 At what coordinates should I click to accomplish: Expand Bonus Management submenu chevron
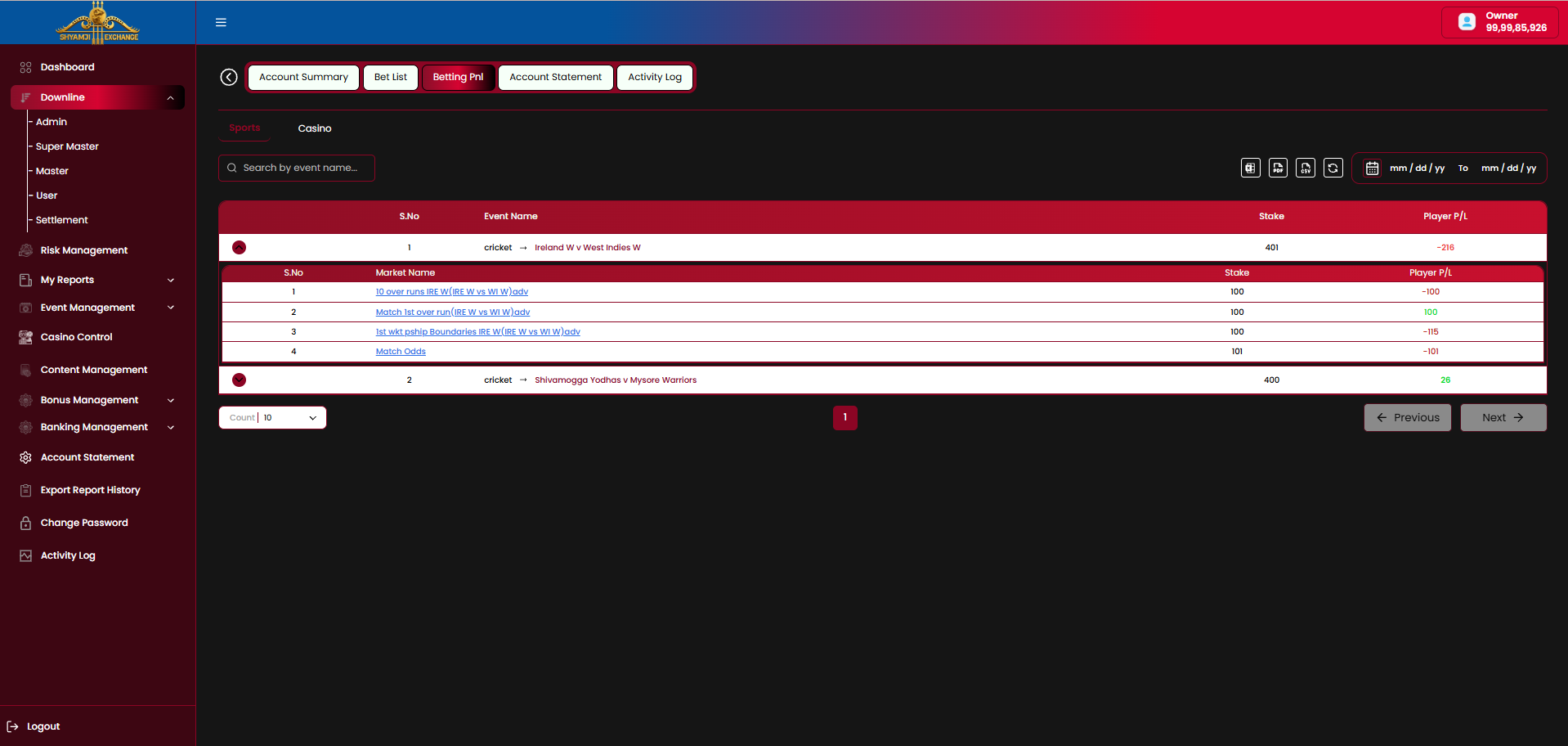click(171, 400)
